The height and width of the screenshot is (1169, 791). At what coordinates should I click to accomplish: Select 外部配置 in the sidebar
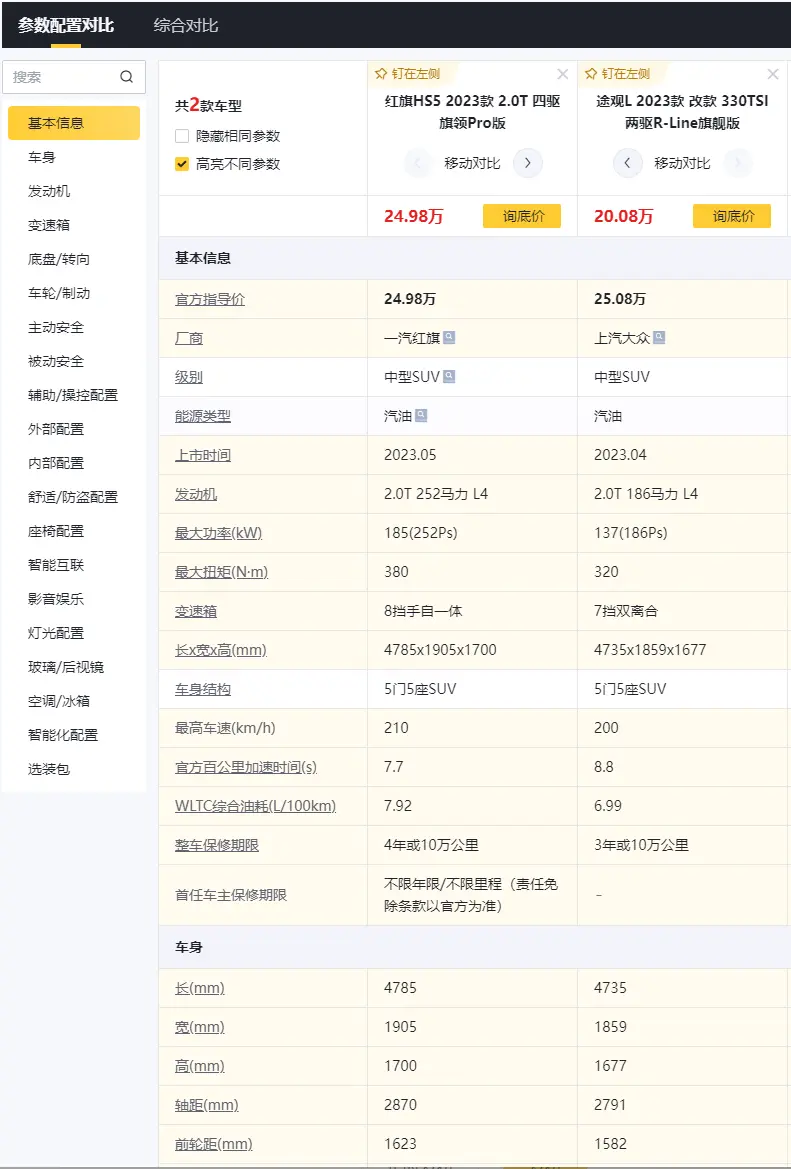[x=56, y=429]
